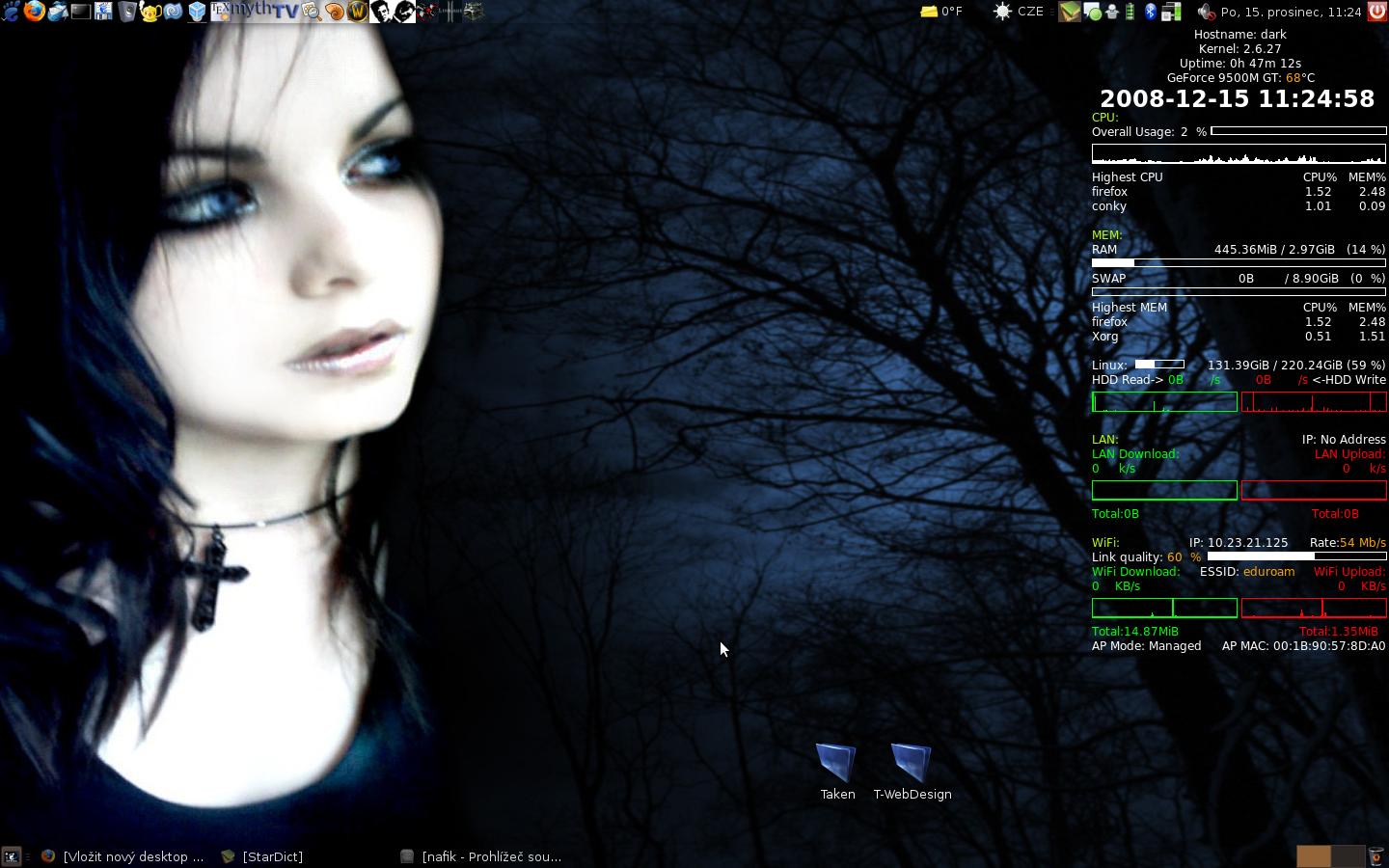Launch MythTV from the panel

[265, 12]
